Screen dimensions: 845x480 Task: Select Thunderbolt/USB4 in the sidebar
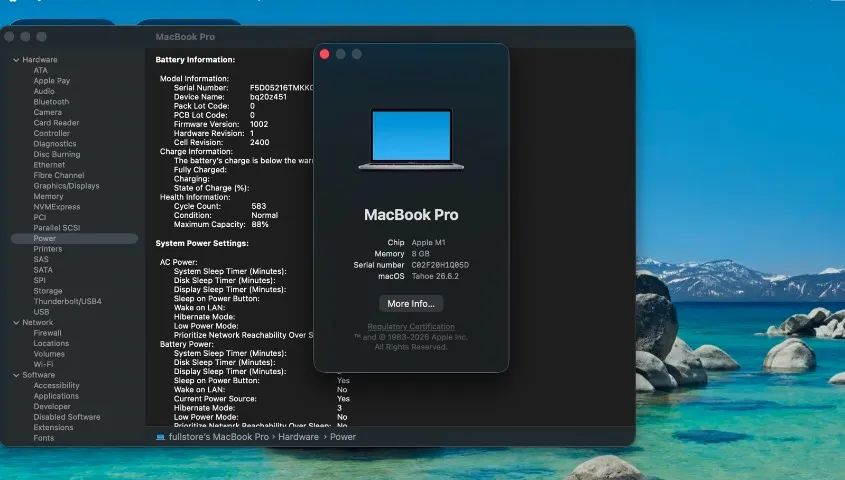click(67, 301)
